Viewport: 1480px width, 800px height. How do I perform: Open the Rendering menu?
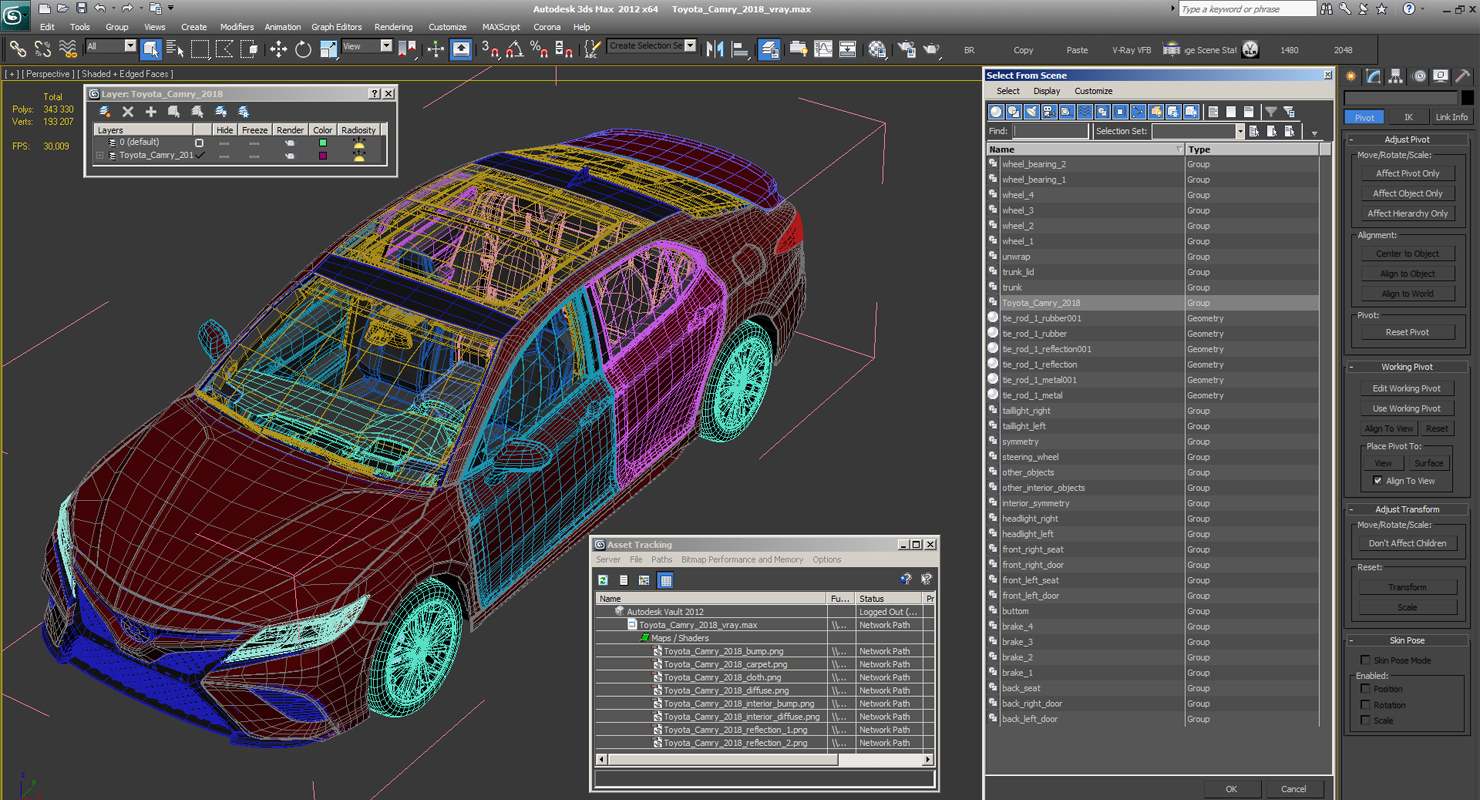coord(393,27)
